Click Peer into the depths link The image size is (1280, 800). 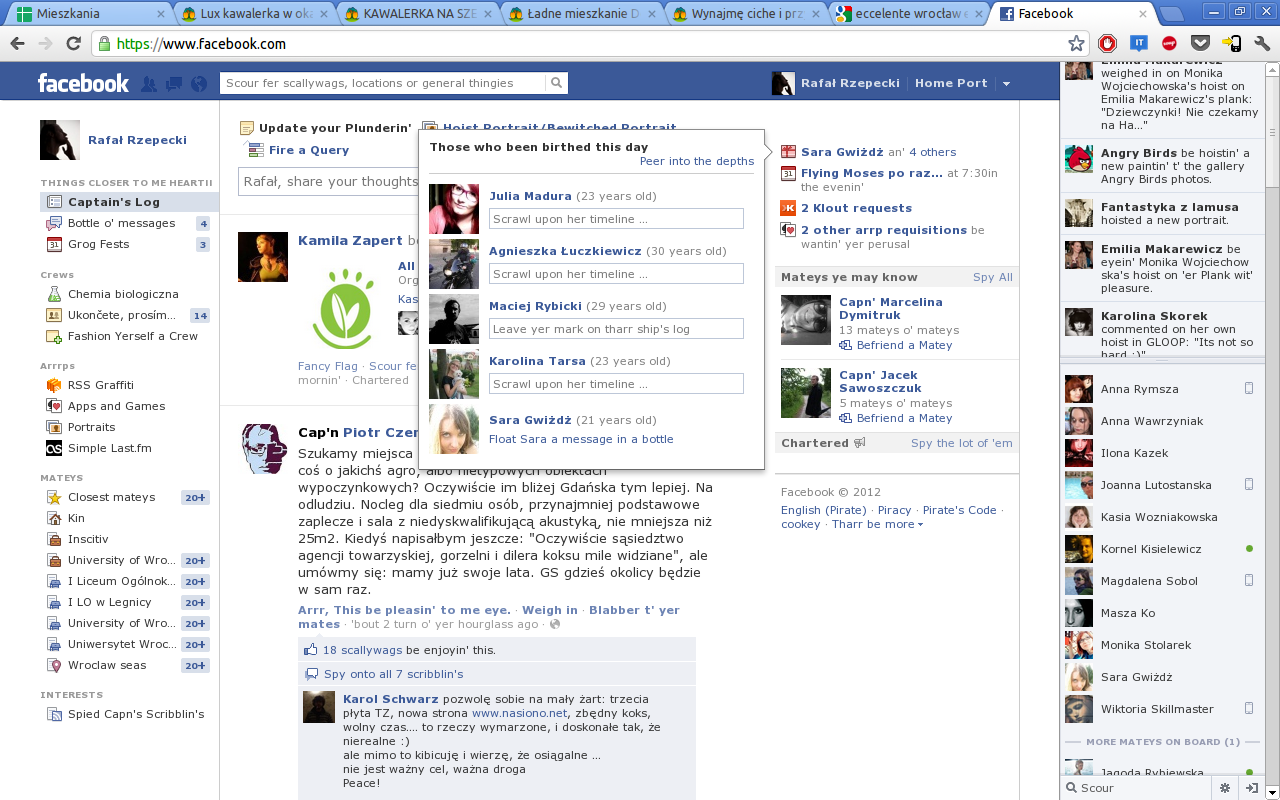point(697,161)
